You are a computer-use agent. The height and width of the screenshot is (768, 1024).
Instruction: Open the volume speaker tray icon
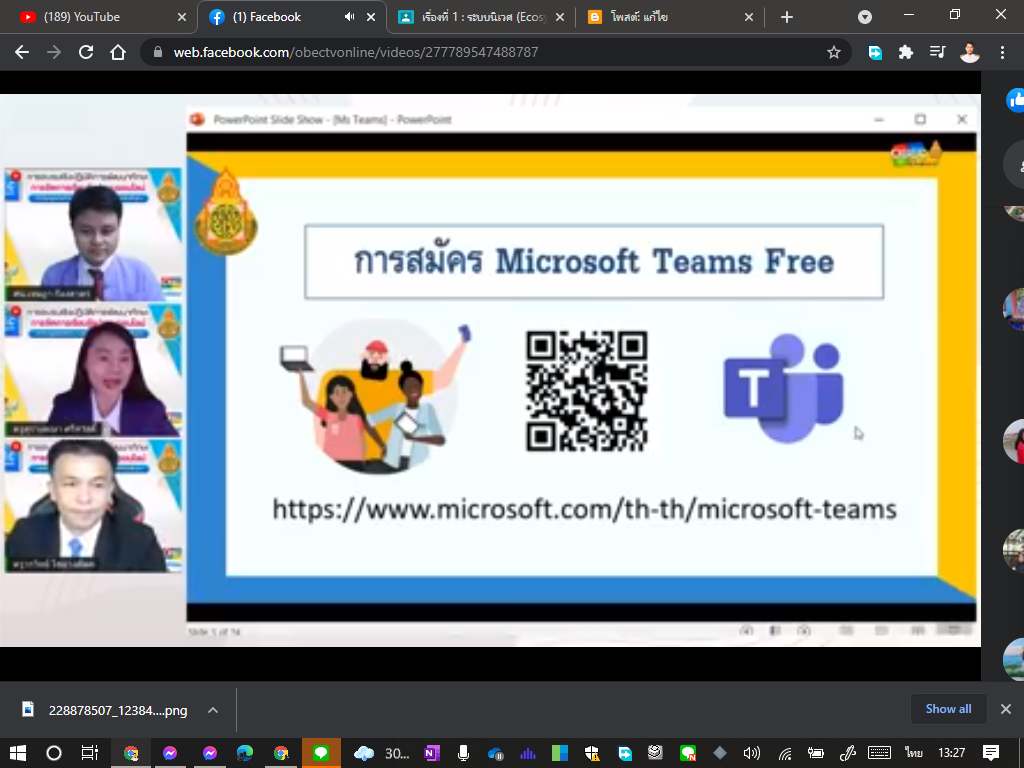[x=752, y=754]
